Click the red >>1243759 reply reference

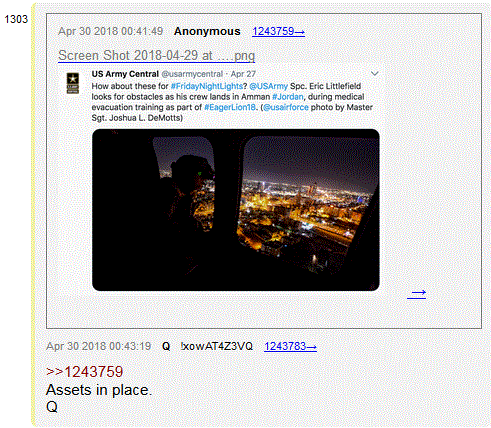84,372
